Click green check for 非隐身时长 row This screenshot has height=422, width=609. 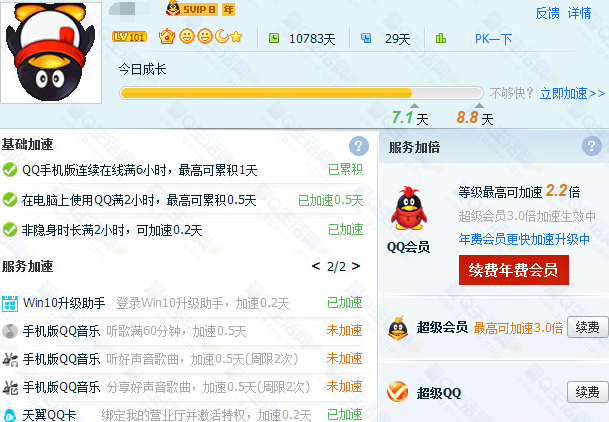click(10, 230)
